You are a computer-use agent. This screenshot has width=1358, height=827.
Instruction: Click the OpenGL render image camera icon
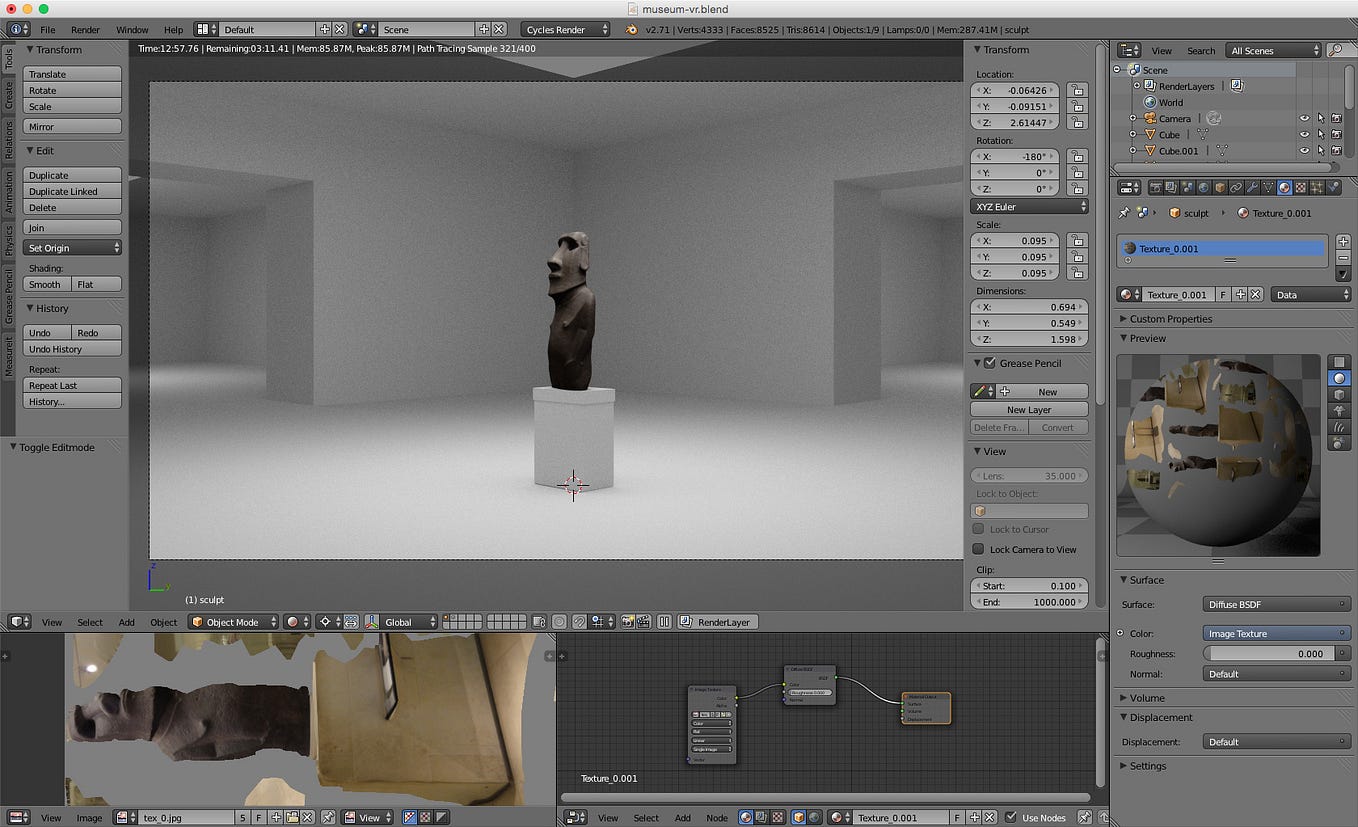(x=627, y=622)
